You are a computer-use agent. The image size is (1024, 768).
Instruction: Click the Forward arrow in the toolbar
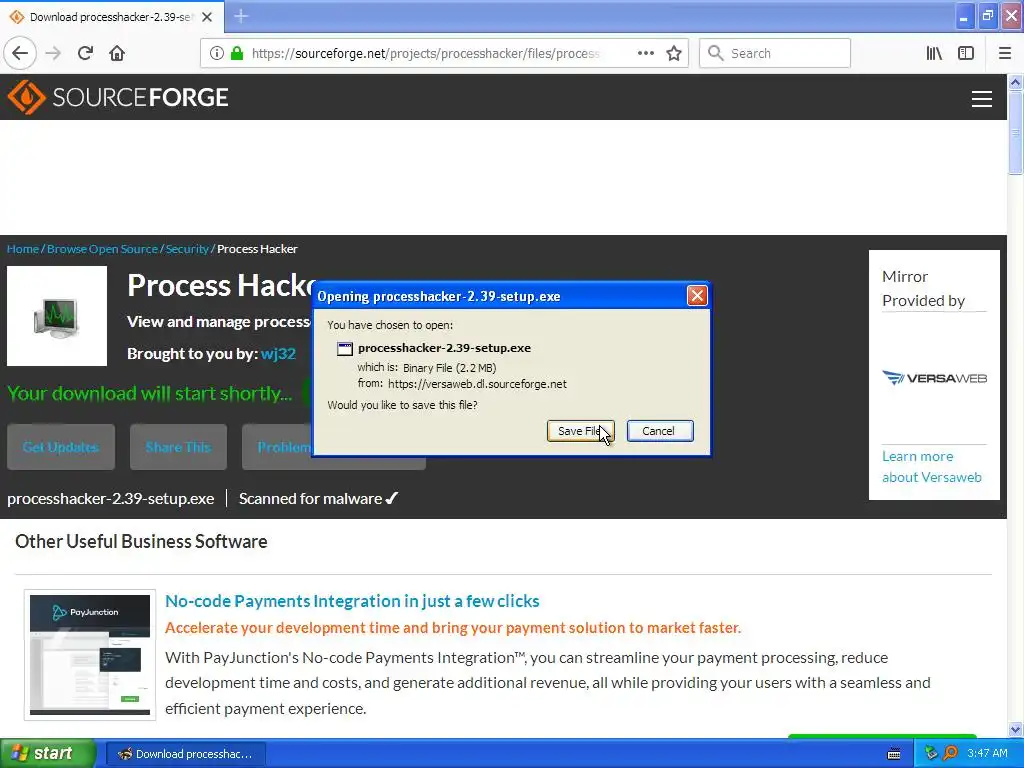tap(53, 53)
